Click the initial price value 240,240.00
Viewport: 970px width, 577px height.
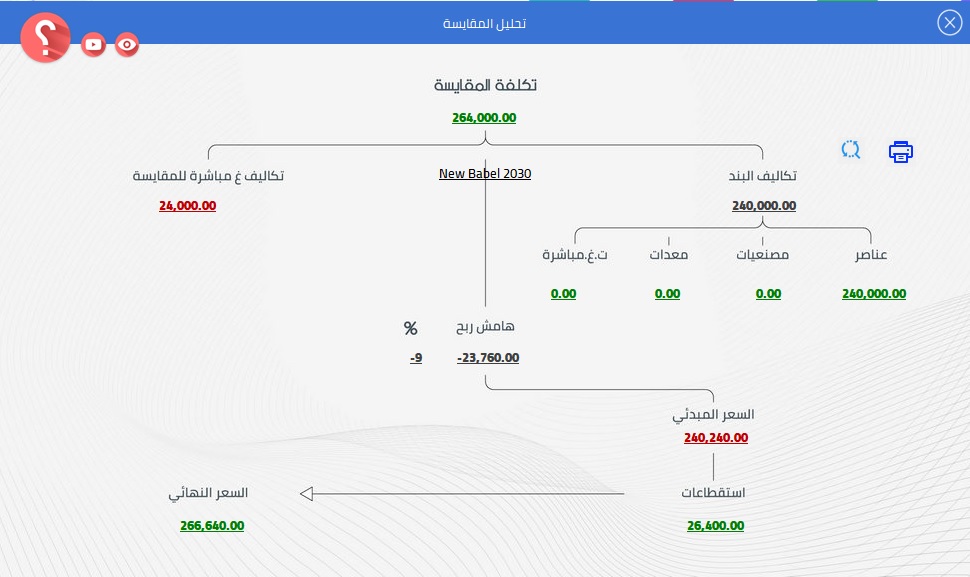point(716,438)
